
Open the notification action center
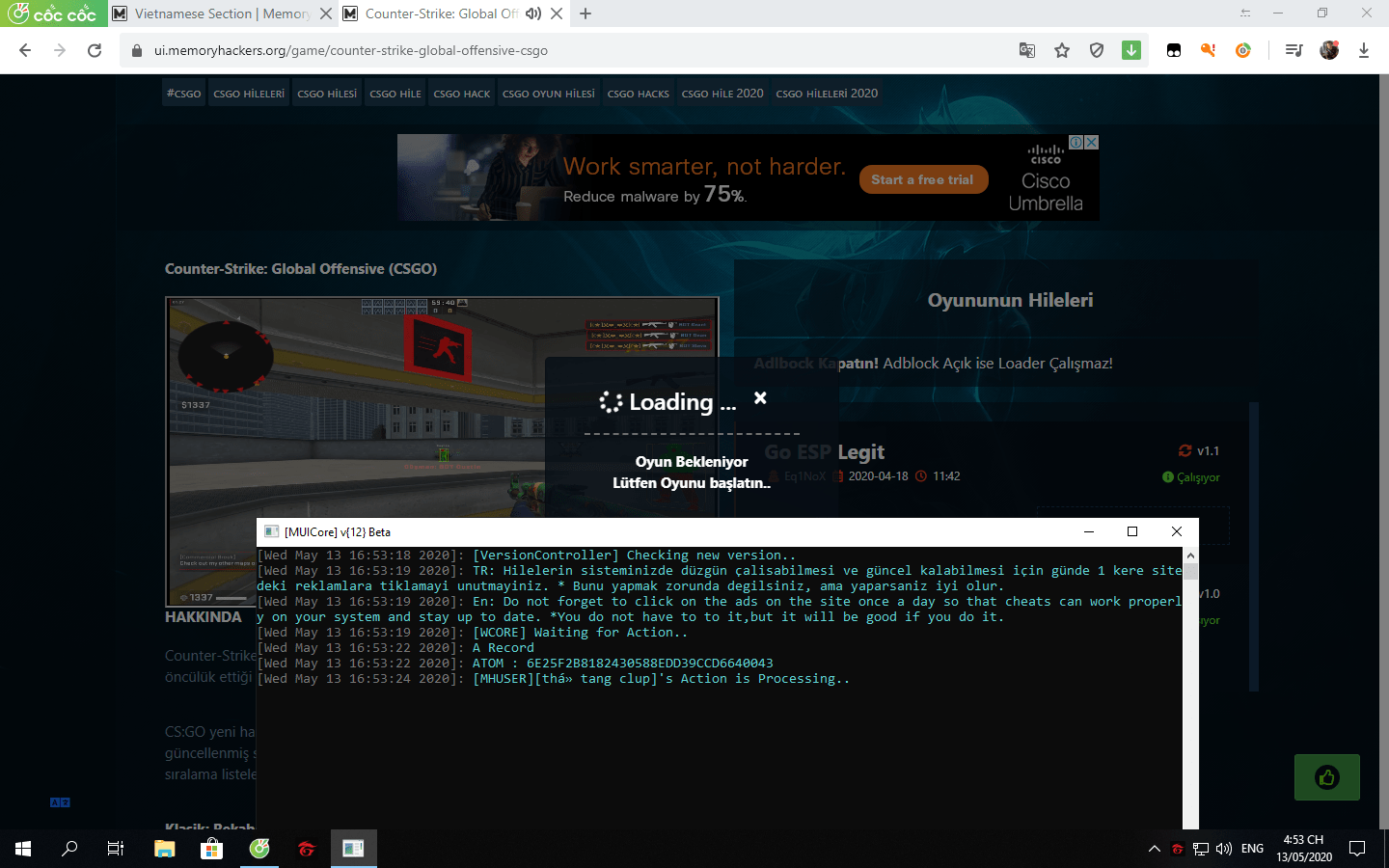tap(1357, 849)
